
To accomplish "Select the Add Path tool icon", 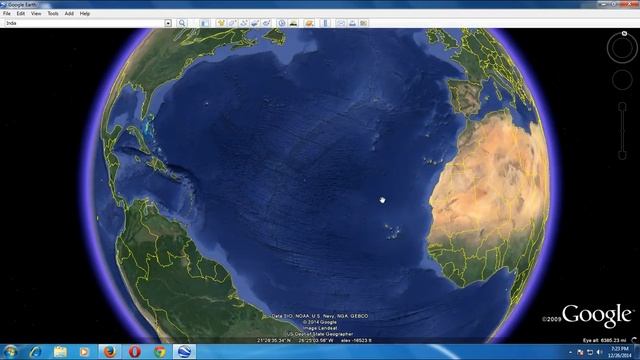I will [244, 23].
